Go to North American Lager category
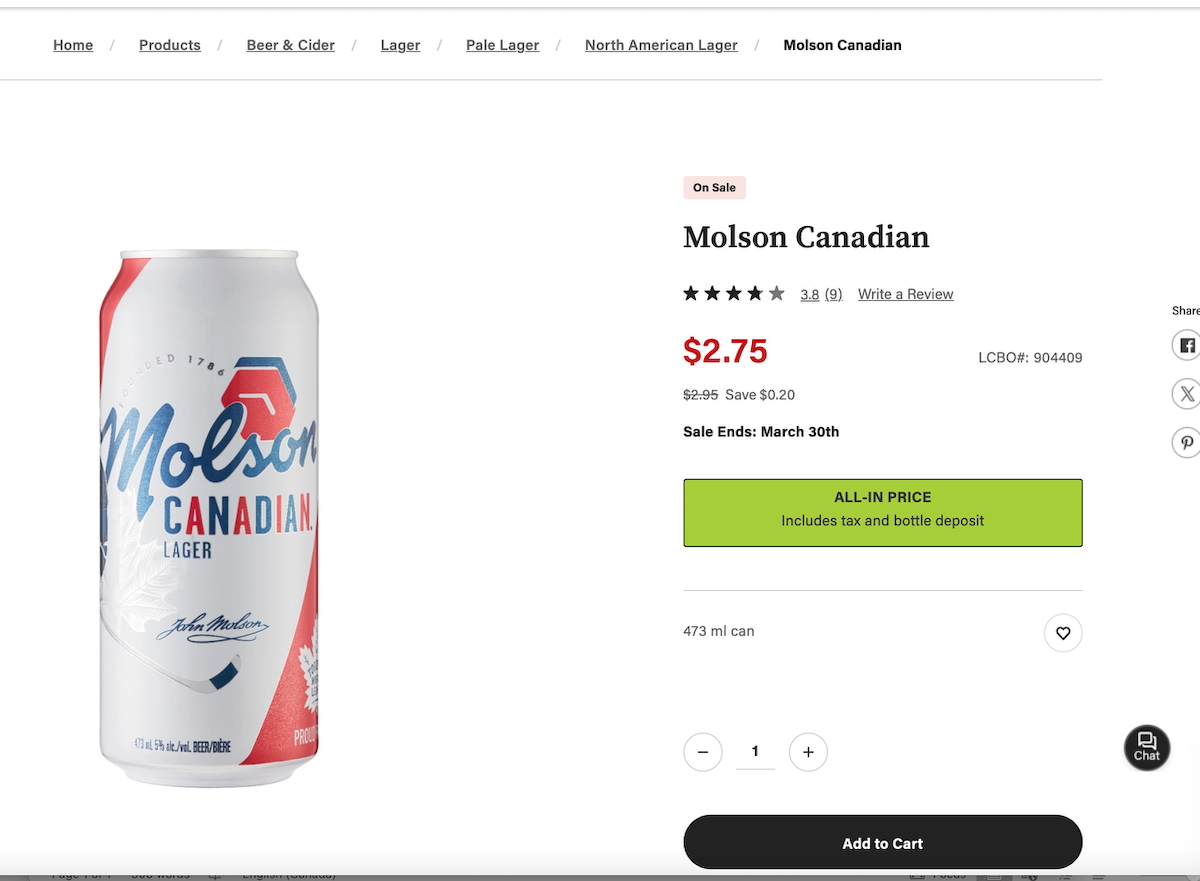This screenshot has width=1200, height=881. coord(661,45)
